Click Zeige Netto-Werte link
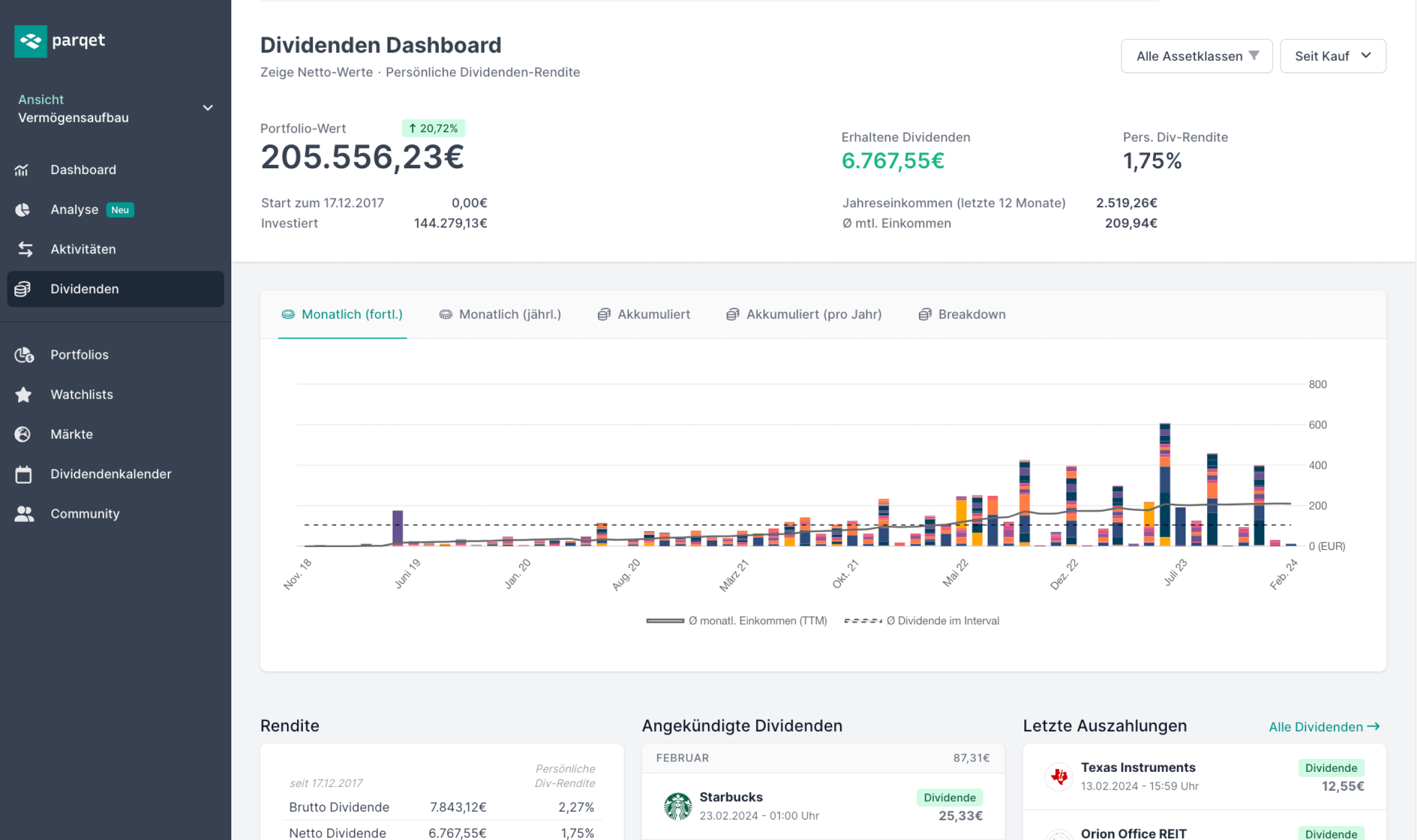Viewport: 1417px width, 840px height. [316, 72]
